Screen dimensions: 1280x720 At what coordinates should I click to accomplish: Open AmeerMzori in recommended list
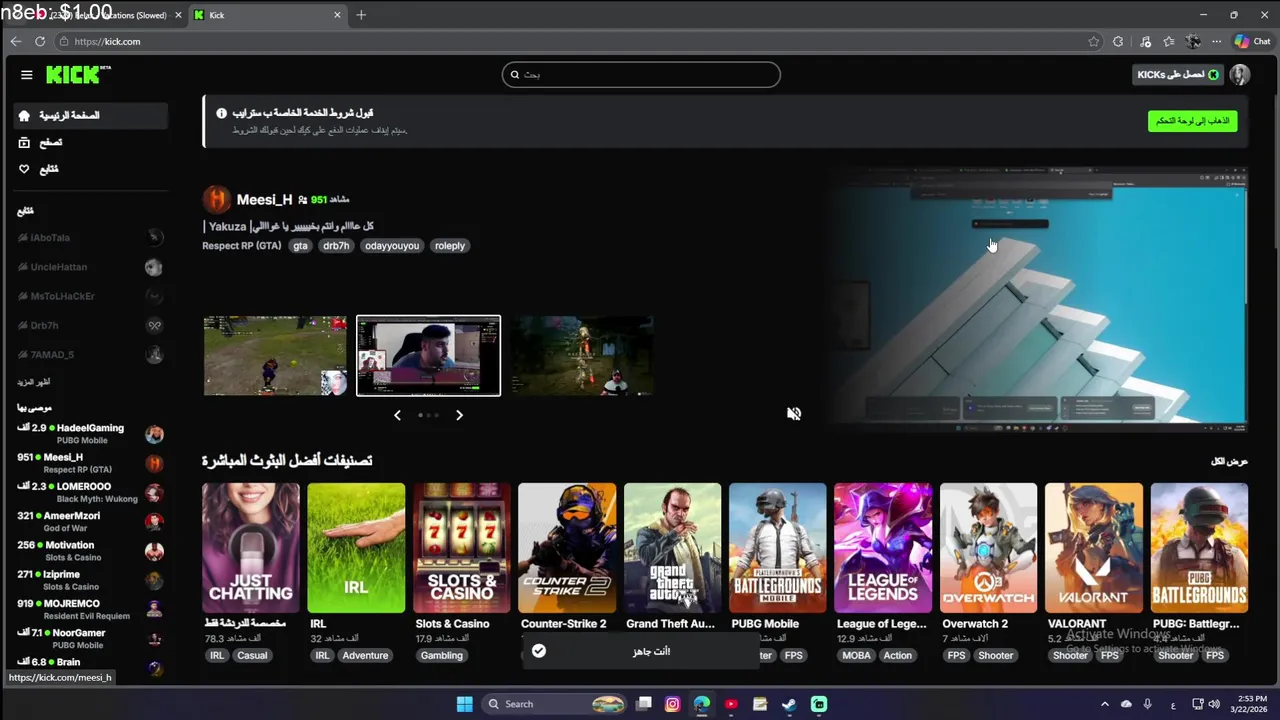(90, 521)
